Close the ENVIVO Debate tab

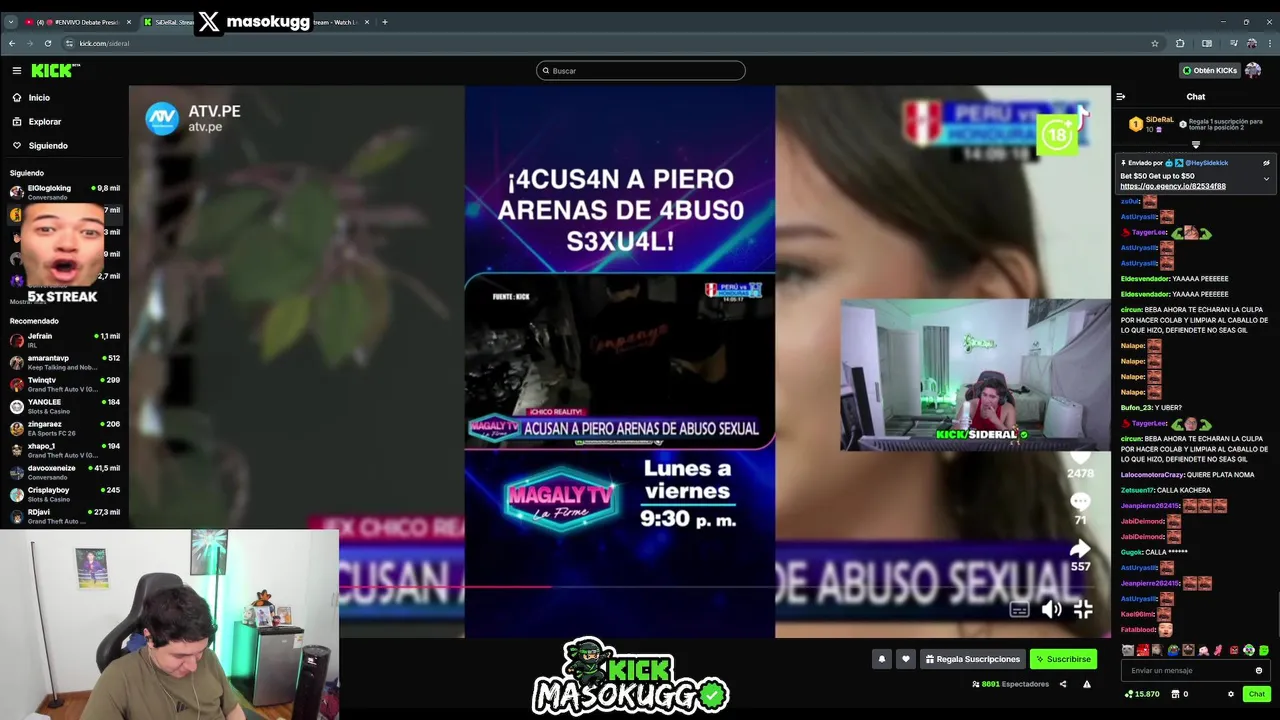128,22
